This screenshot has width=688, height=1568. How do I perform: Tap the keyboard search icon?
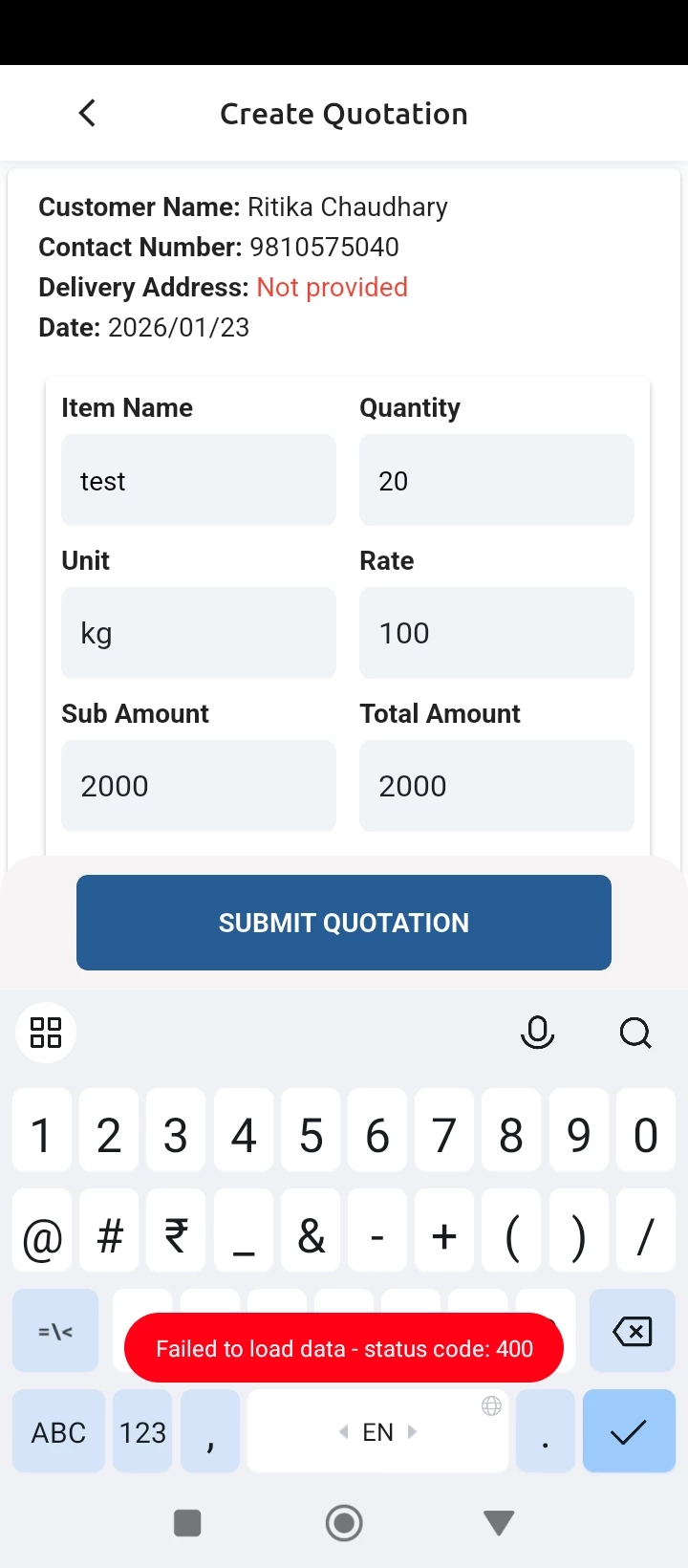coord(635,1033)
